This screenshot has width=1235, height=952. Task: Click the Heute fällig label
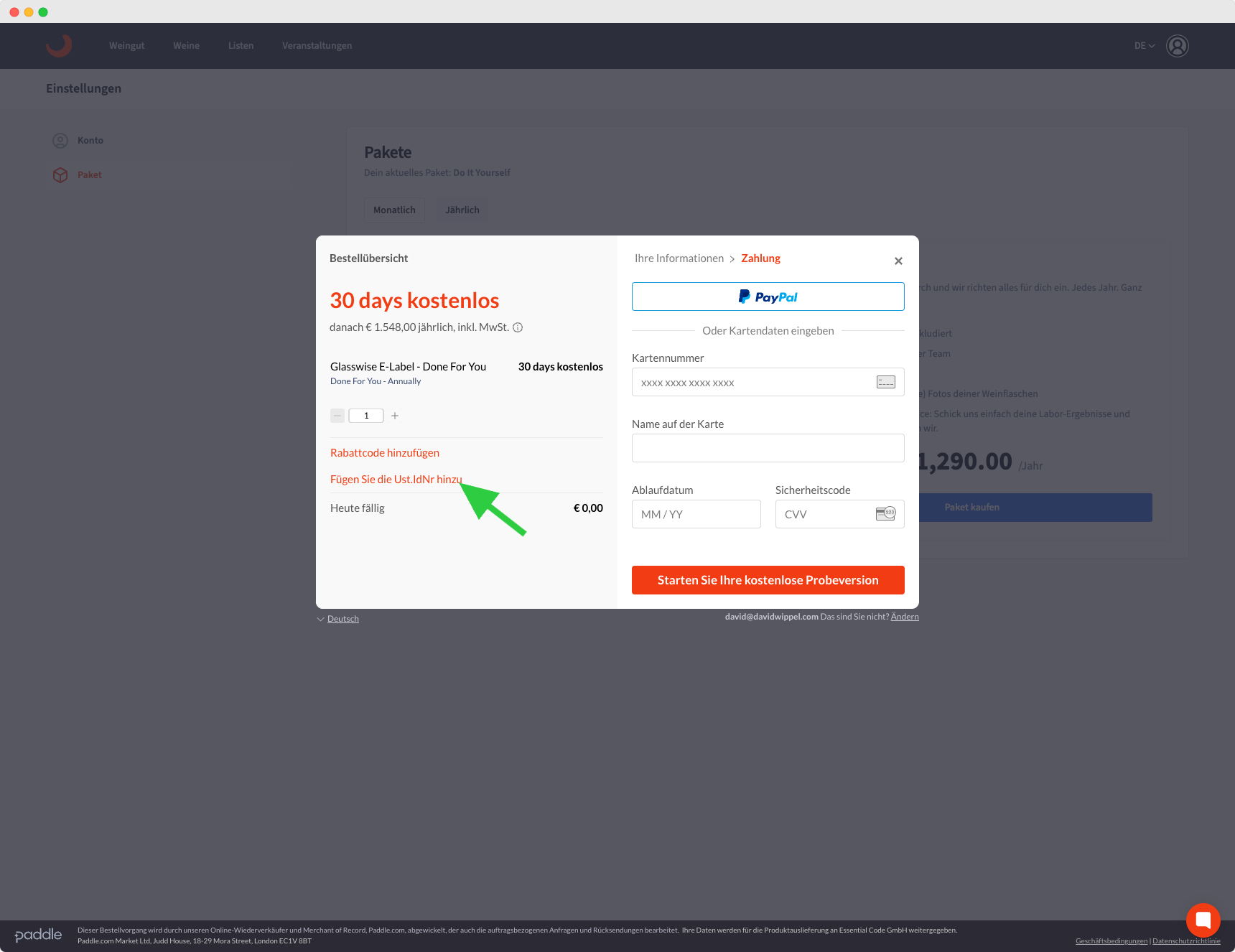[x=358, y=508]
